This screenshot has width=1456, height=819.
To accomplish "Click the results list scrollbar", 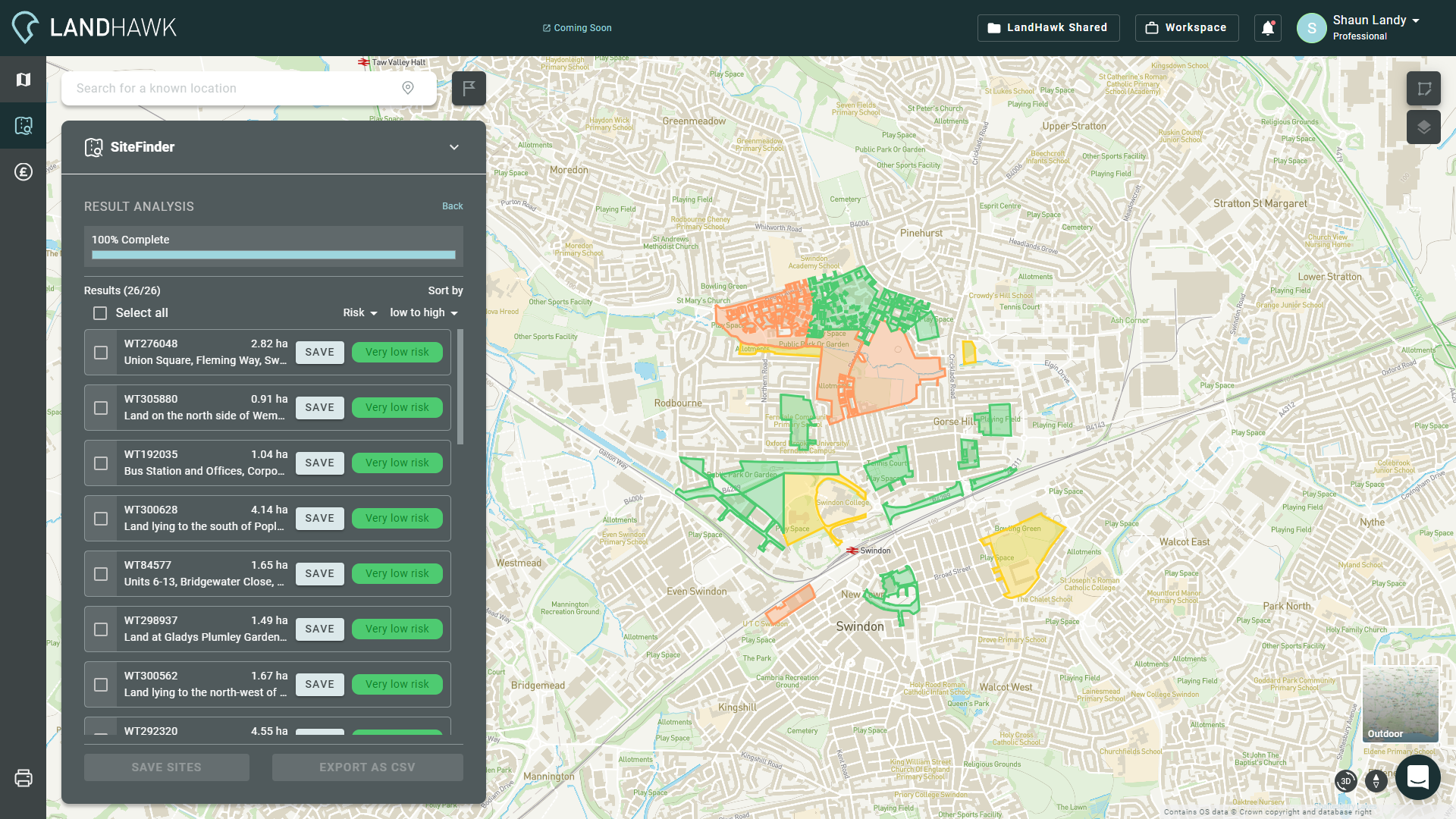I will click(x=460, y=387).
